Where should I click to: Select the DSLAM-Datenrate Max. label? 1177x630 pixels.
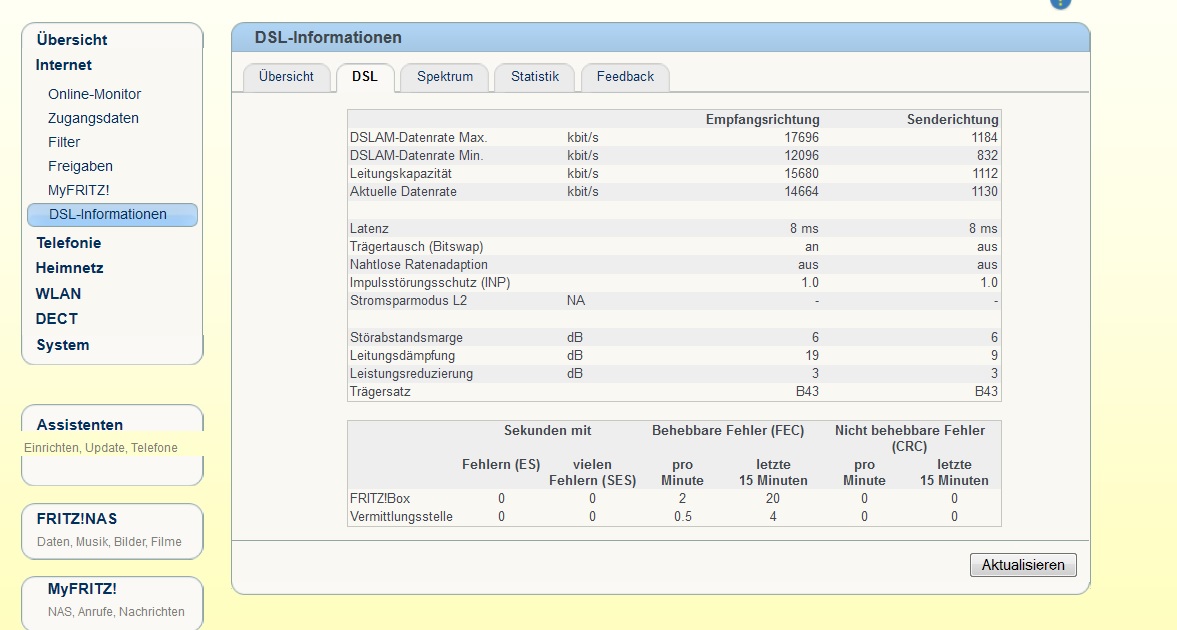pyautogui.click(x=418, y=137)
